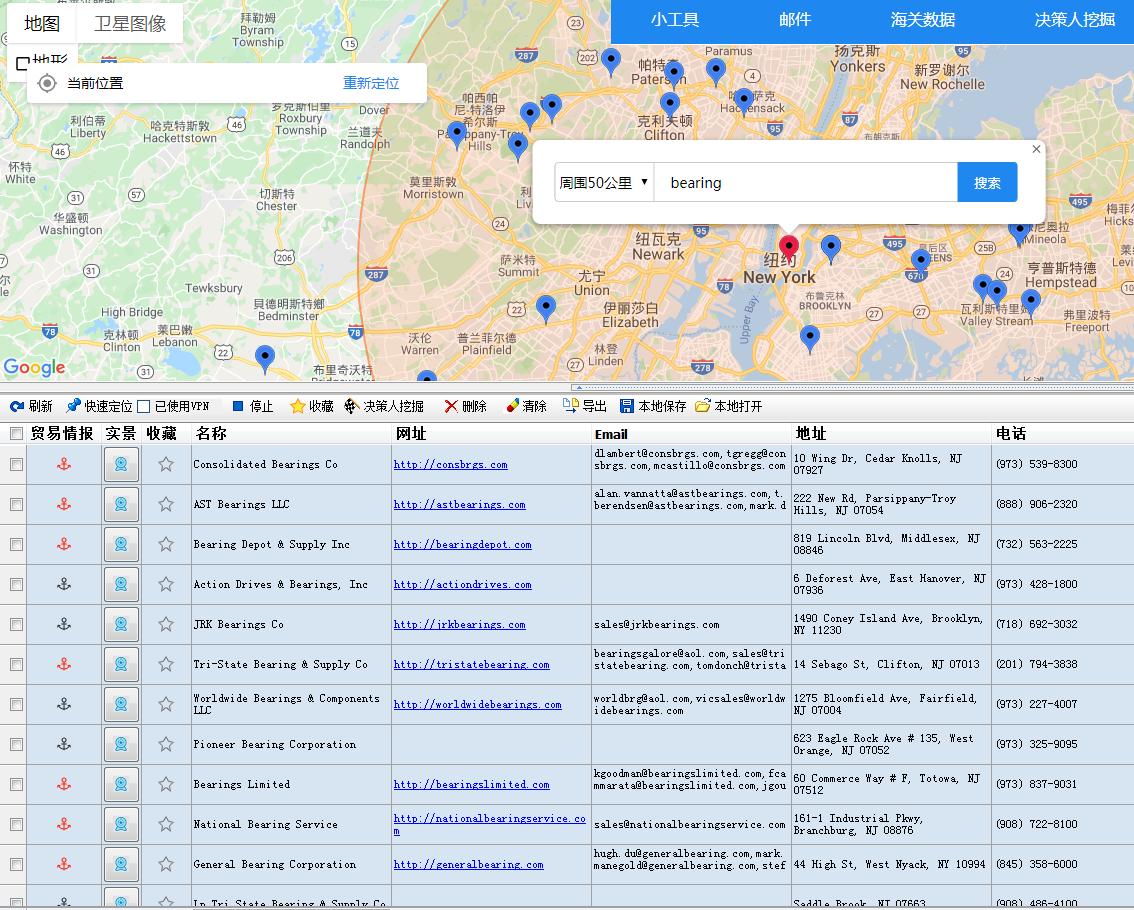The width and height of the screenshot is (1134, 910).
Task: Click the 当前位置 location target icon
Action: click(47, 83)
